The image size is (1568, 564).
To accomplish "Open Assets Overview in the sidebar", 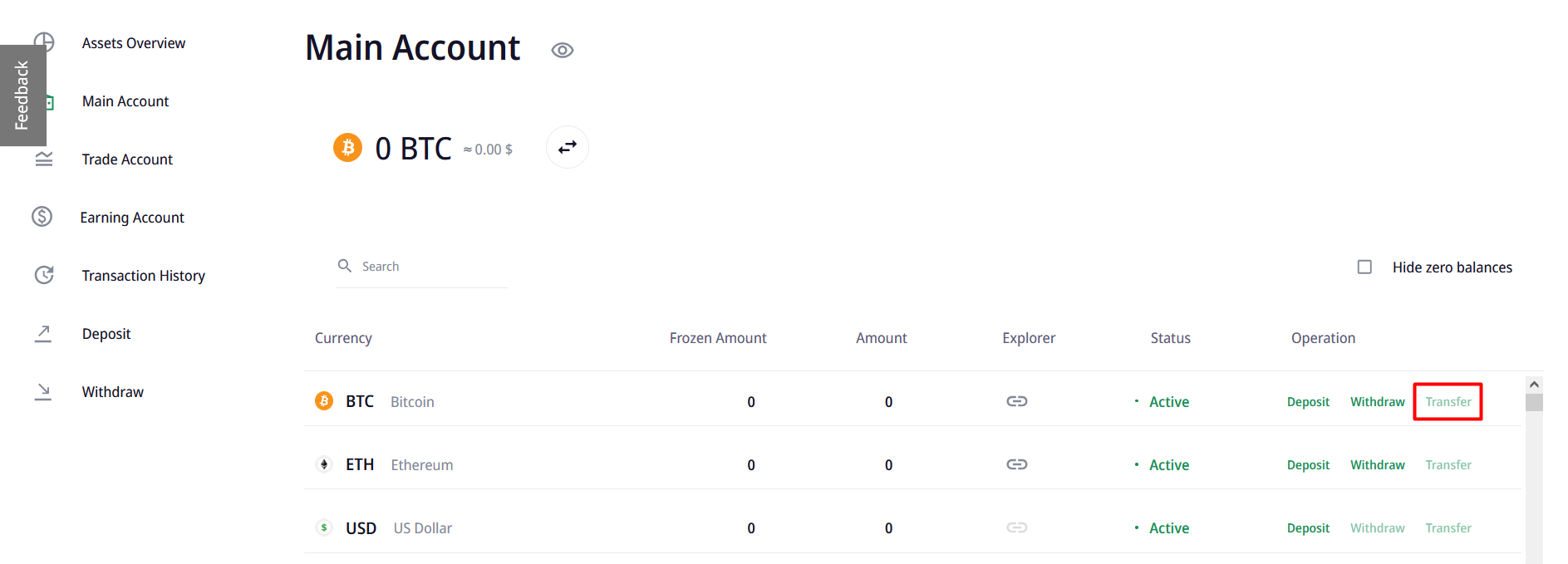I will click(x=133, y=43).
